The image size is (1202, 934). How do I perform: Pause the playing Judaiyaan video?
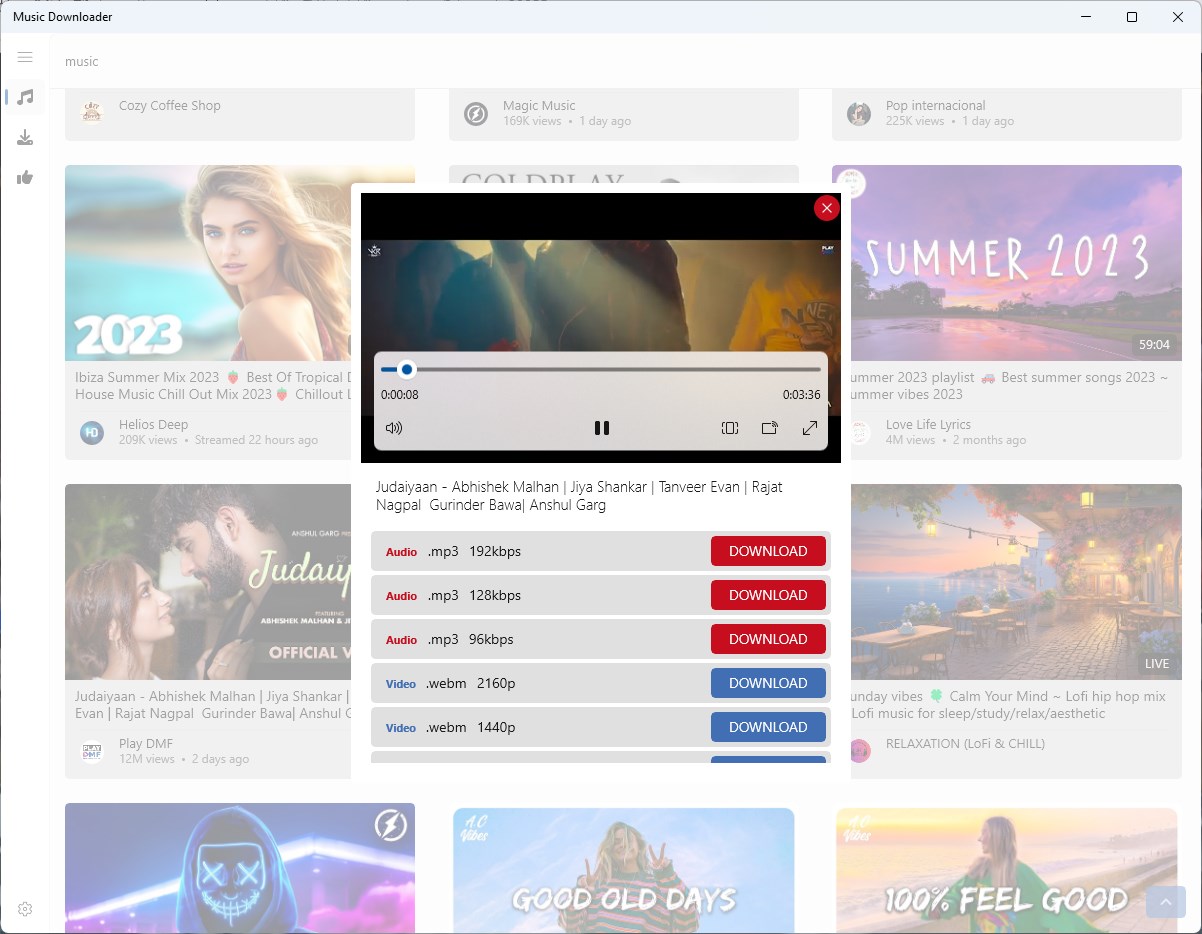click(601, 428)
